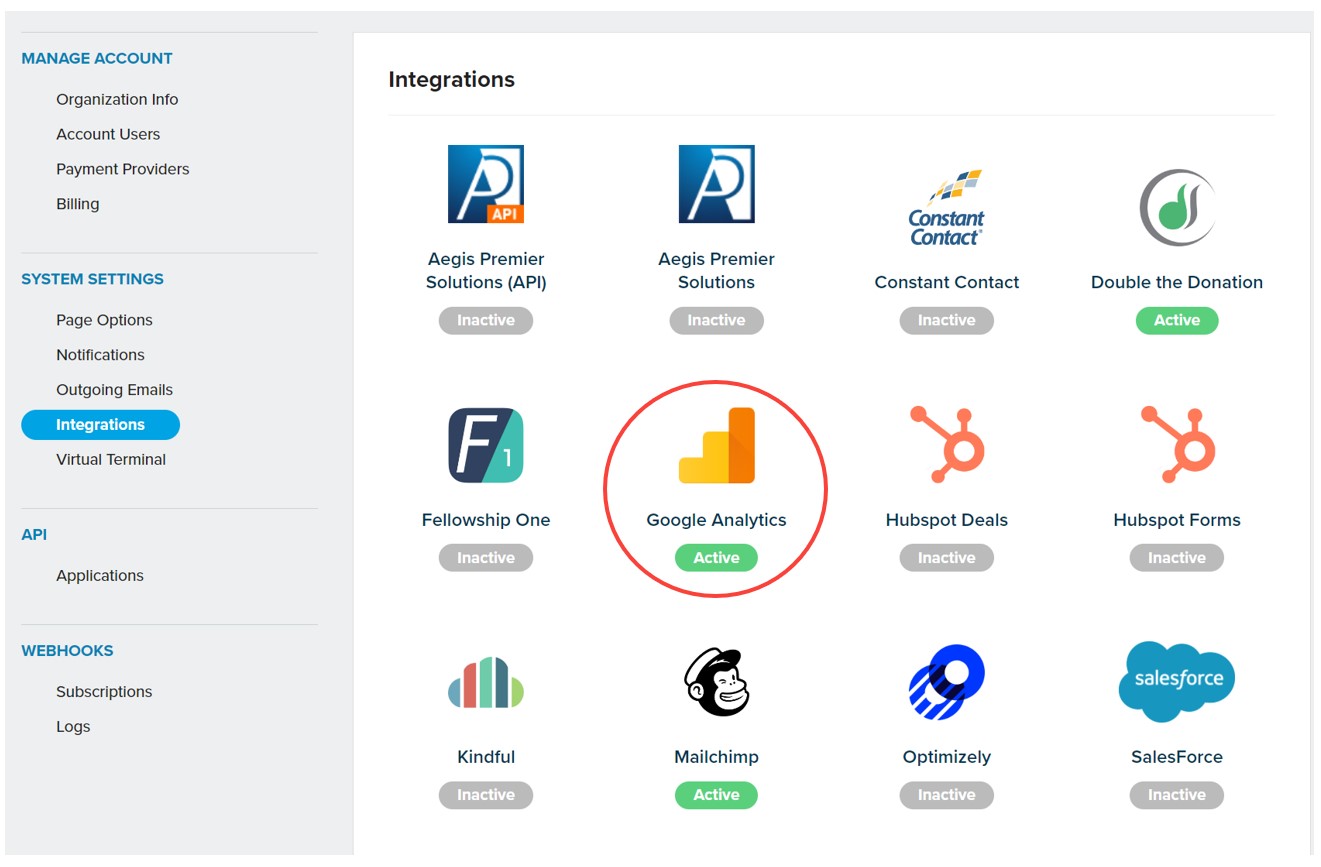Click the Google Analytics logo icon
The width and height of the screenshot is (1321, 867).
(x=716, y=446)
